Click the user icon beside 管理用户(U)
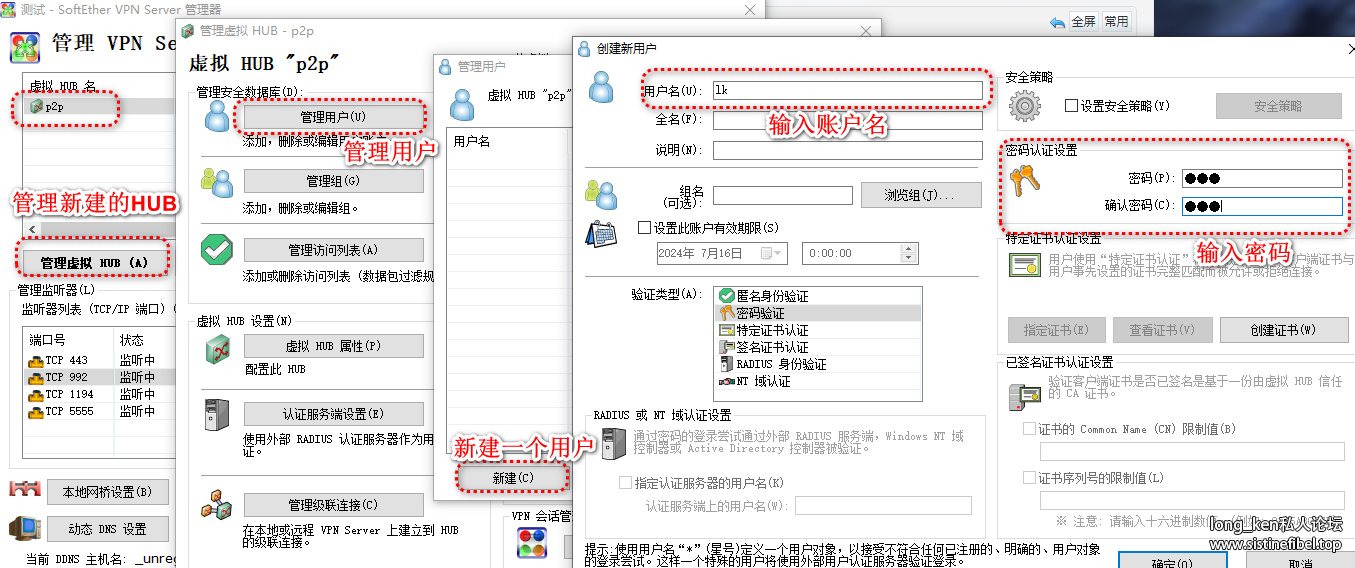The width and height of the screenshot is (1355, 568). (x=217, y=117)
